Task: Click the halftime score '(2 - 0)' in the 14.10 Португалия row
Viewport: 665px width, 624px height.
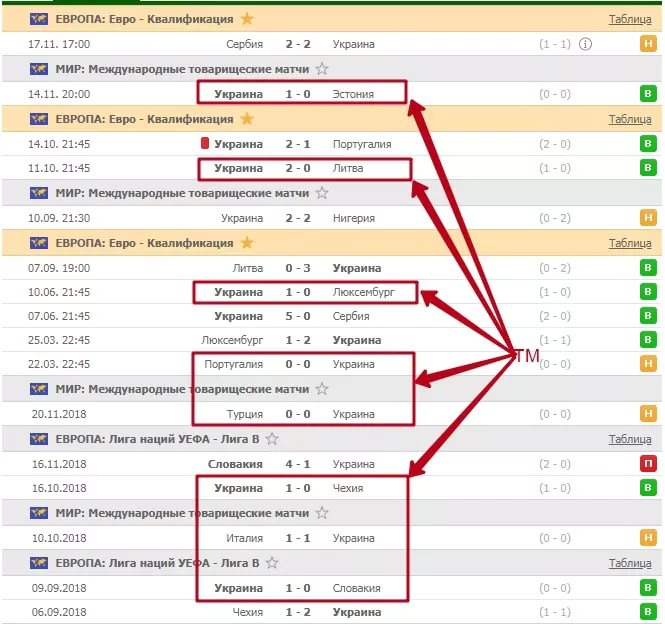Action: 555,144
